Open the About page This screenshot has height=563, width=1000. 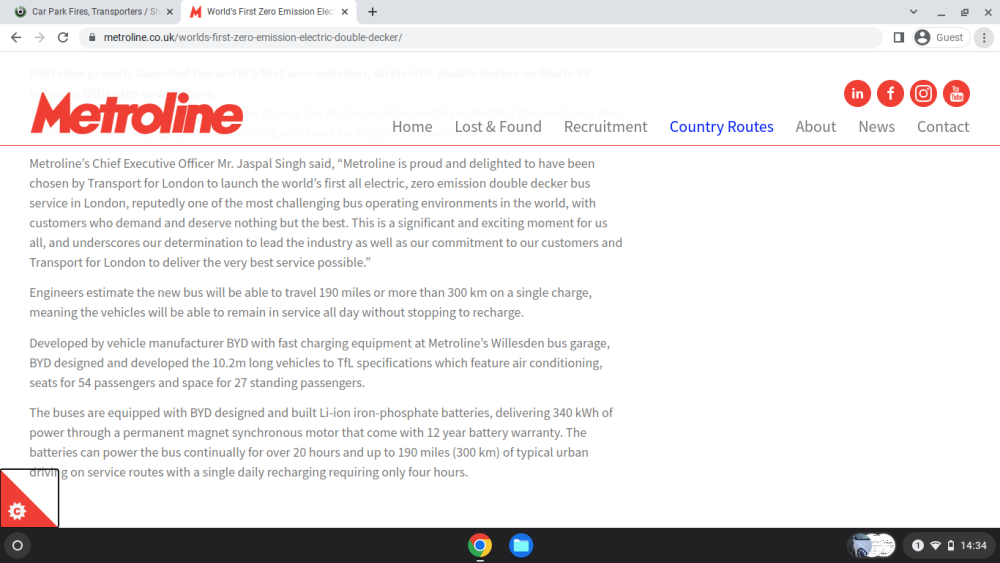coord(815,127)
